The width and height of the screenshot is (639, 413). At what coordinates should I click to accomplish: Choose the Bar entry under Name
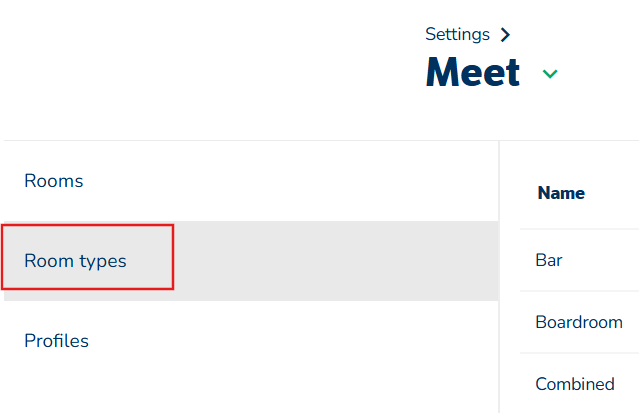(549, 260)
